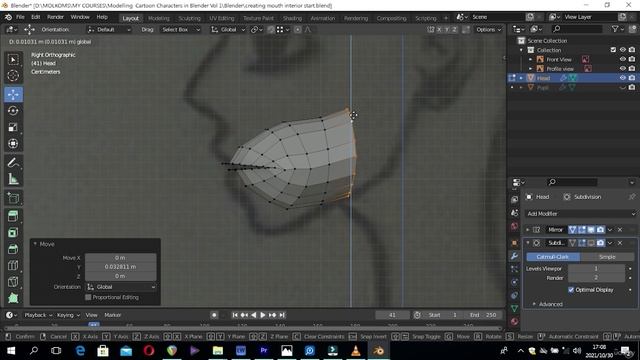Select Catmull-Clark subdivision type
Image resolution: width=640 pixels, height=360 pixels.
click(x=553, y=257)
